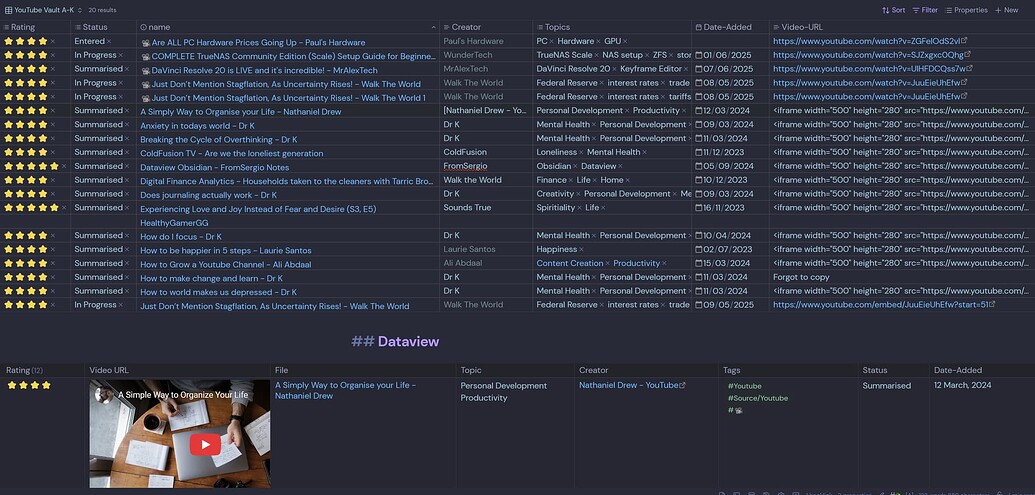The image size is (1035, 495).
Task: Add a New entry with the plus button
Action: [1006, 10]
